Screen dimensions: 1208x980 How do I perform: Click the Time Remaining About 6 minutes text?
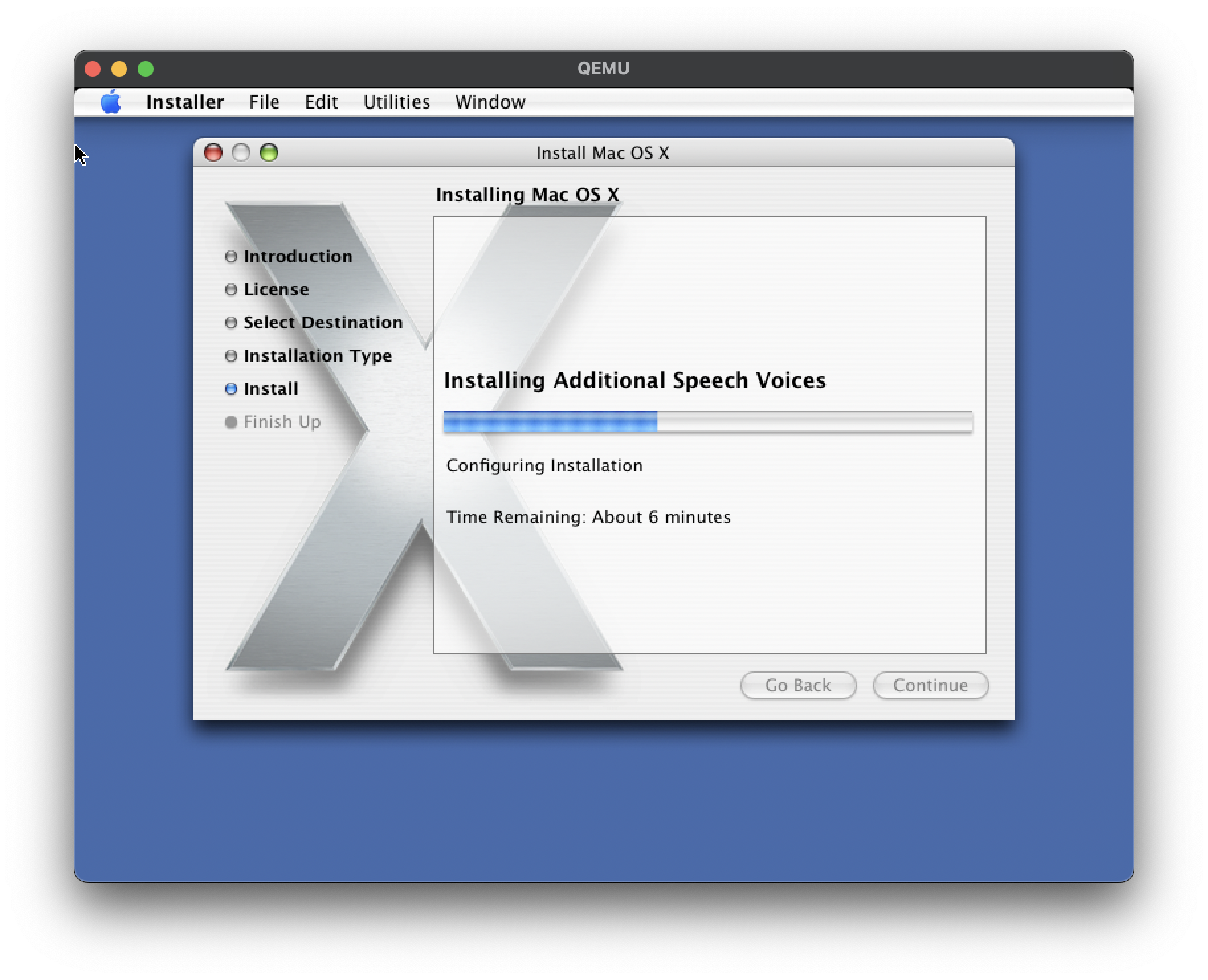point(588,517)
